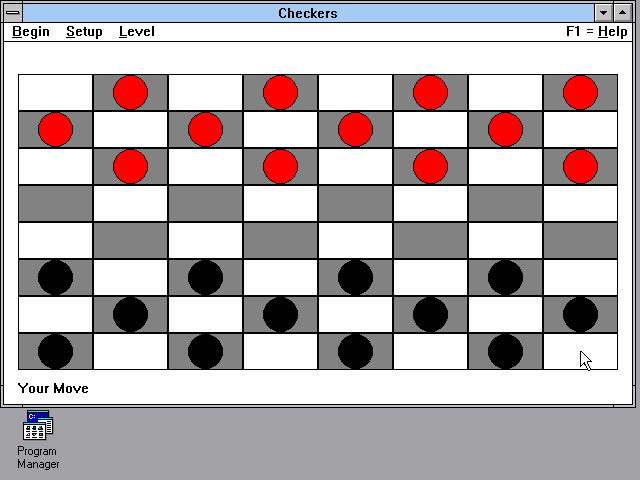640x480 pixels.
Task: Open the Checkers window control menu box
Action: tap(12, 13)
